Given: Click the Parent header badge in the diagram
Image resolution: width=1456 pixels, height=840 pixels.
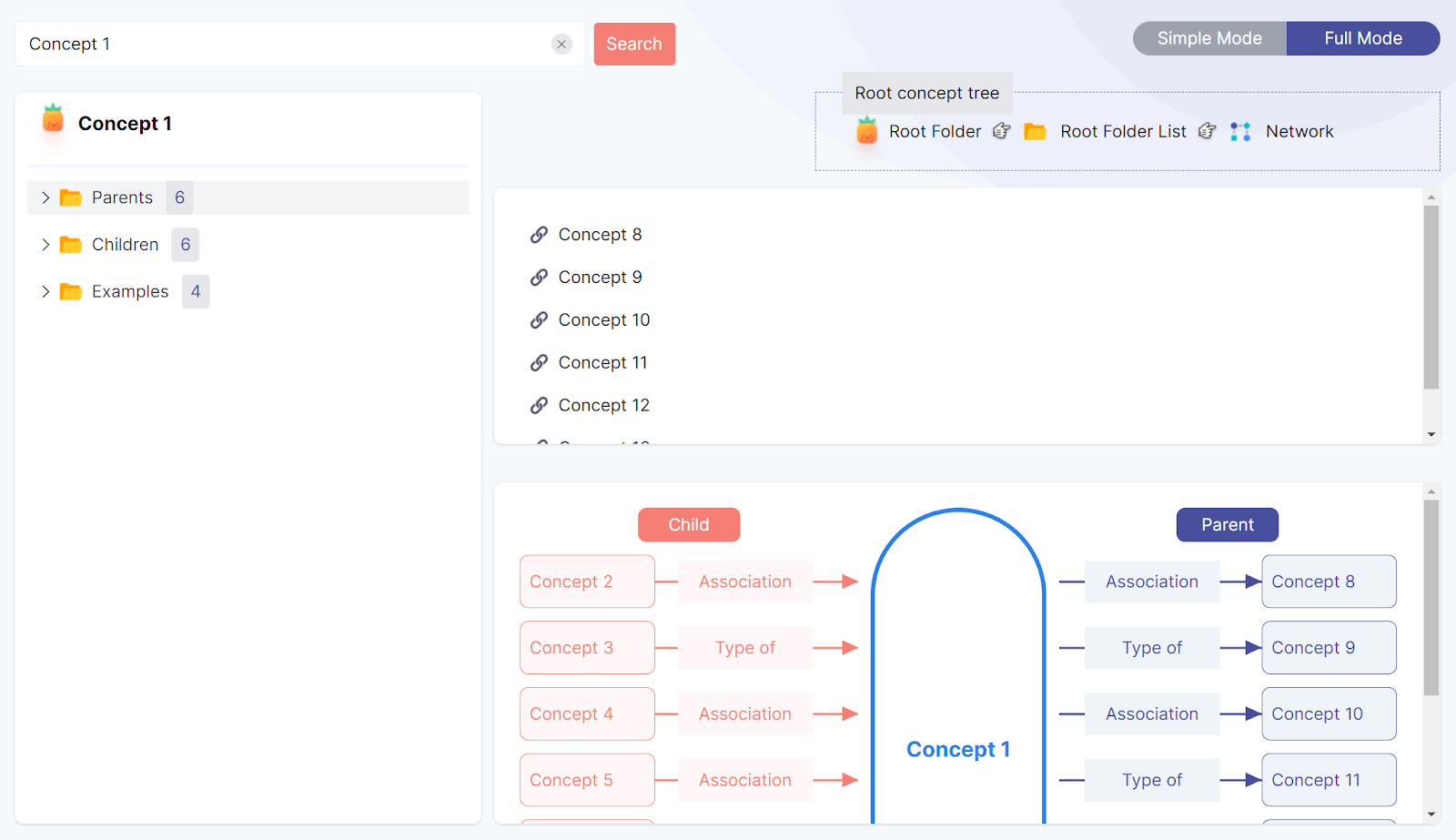Looking at the screenshot, I should [1228, 525].
